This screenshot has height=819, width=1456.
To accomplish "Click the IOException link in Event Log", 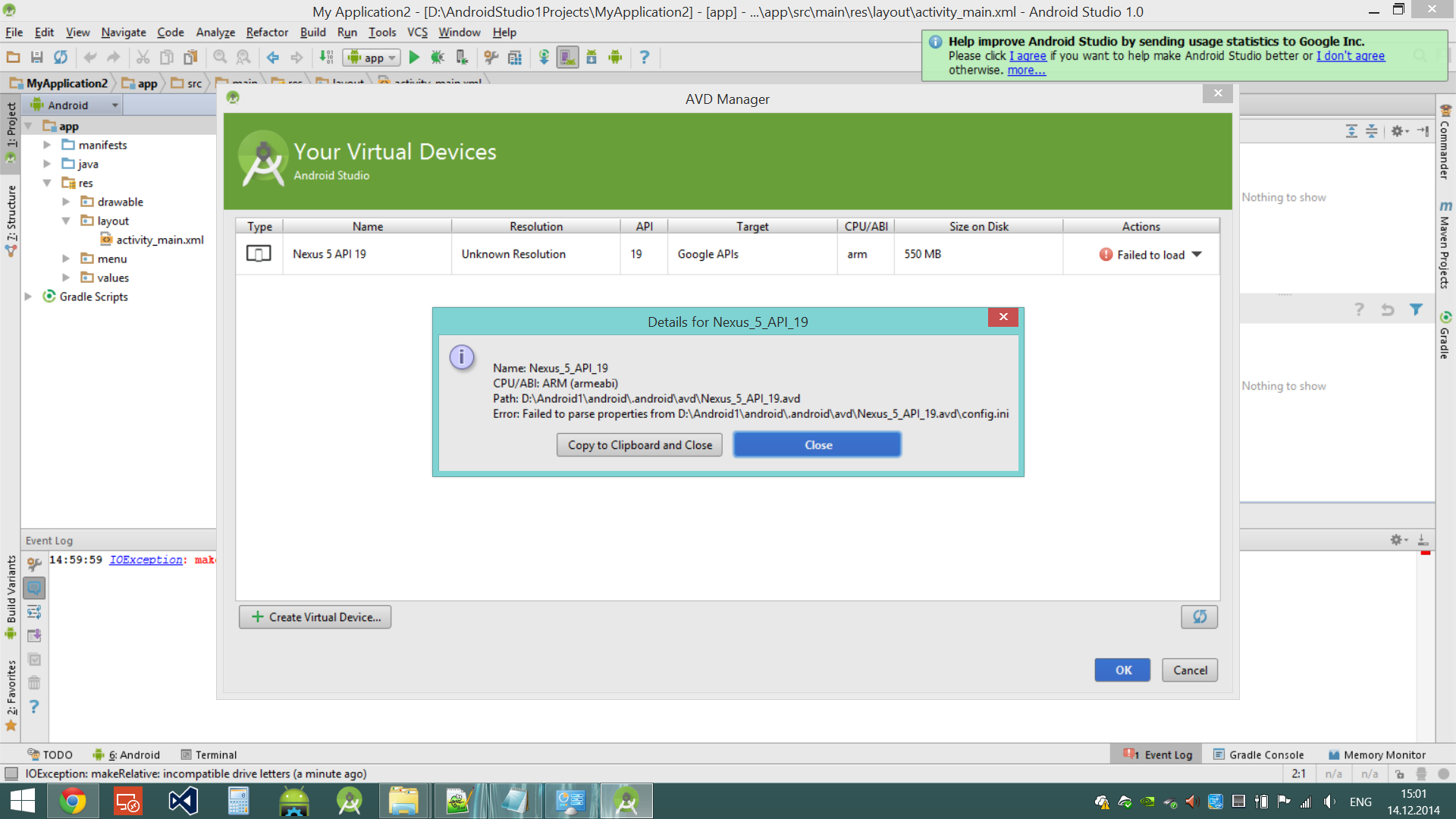I will click(146, 560).
